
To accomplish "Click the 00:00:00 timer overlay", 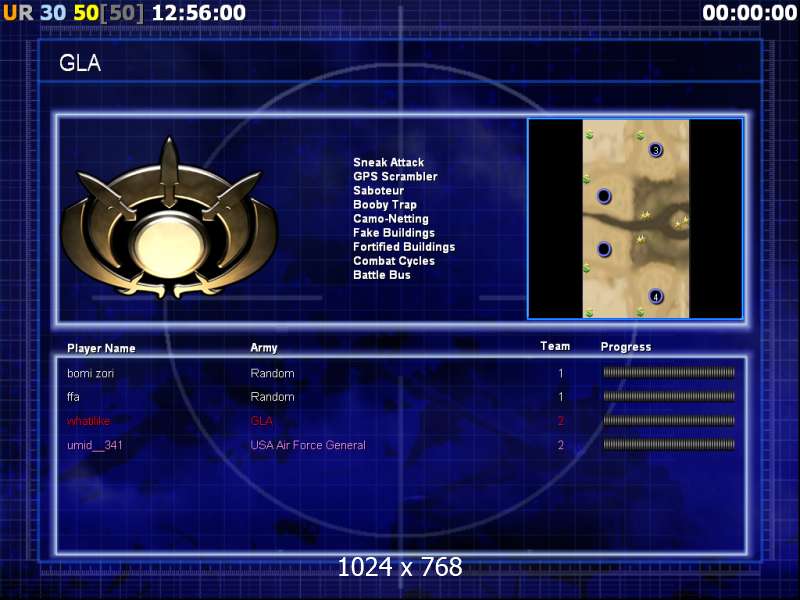I will click(749, 13).
